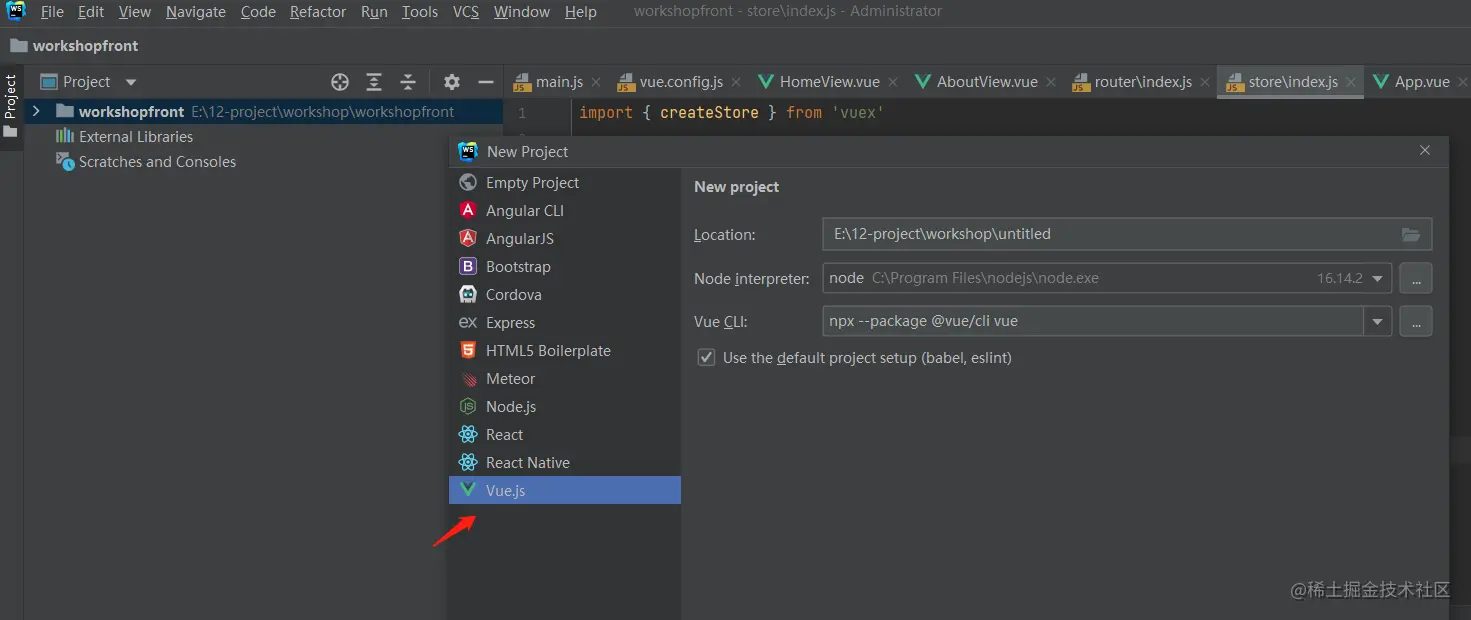
Task: Browse Node interpreter ellipsis button
Action: coord(1416,278)
